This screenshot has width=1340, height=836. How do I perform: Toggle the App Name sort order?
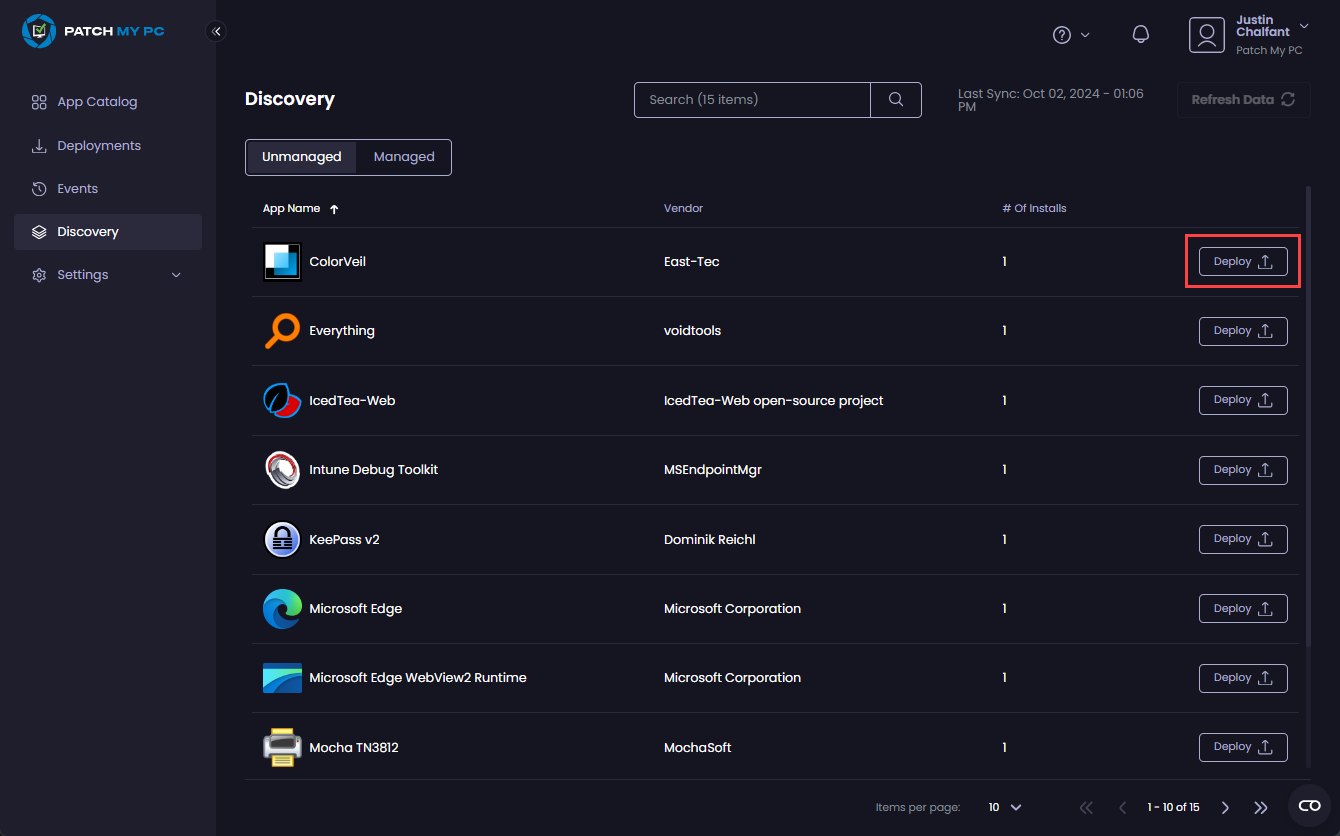pos(333,209)
